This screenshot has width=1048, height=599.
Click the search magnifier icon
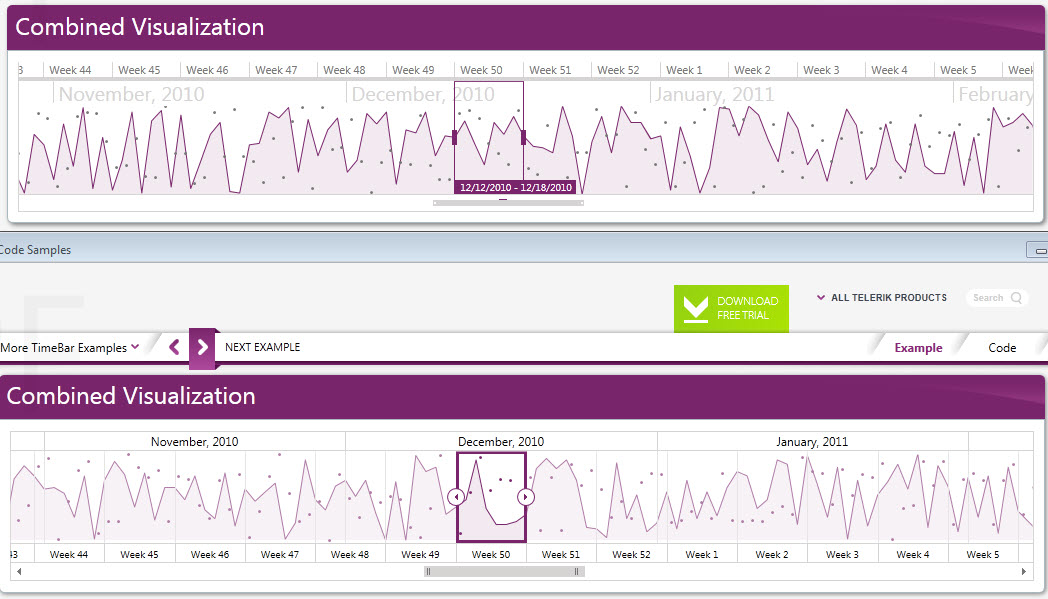coord(1016,297)
